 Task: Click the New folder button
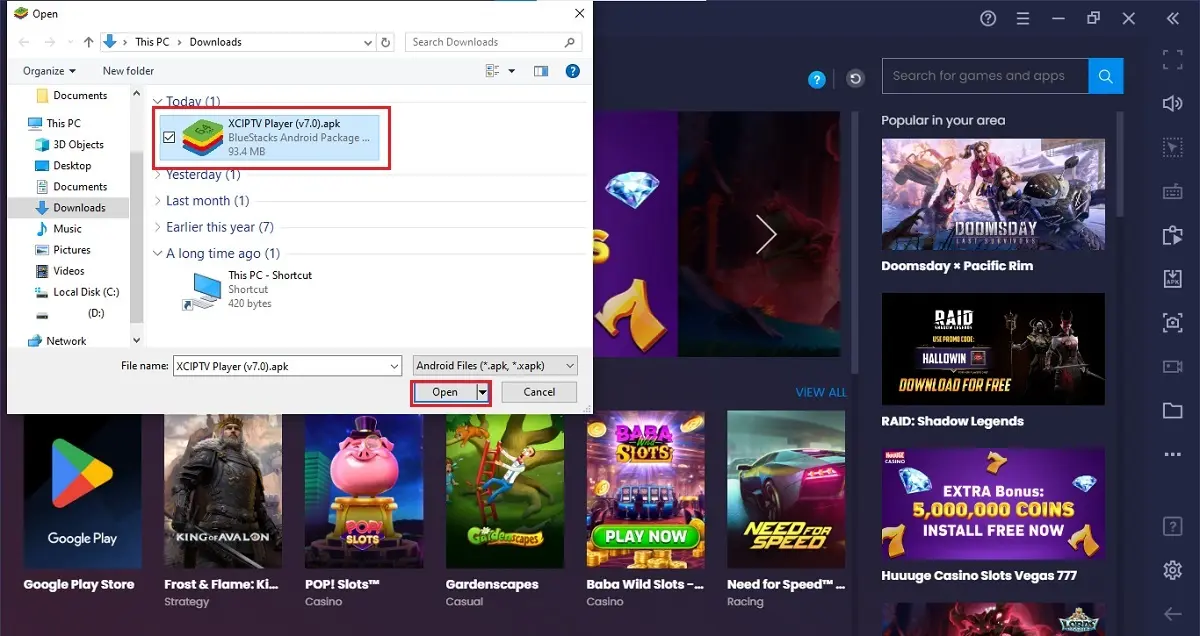tap(128, 71)
